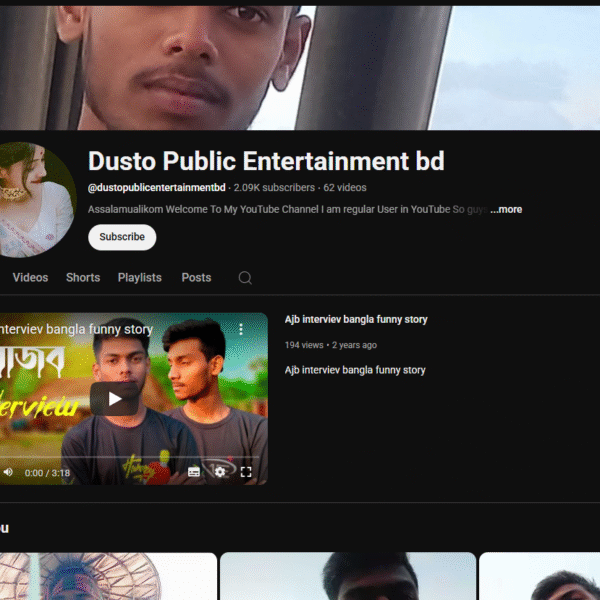This screenshot has width=600, height=600.
Task: Go to the Posts tab
Action: point(196,277)
